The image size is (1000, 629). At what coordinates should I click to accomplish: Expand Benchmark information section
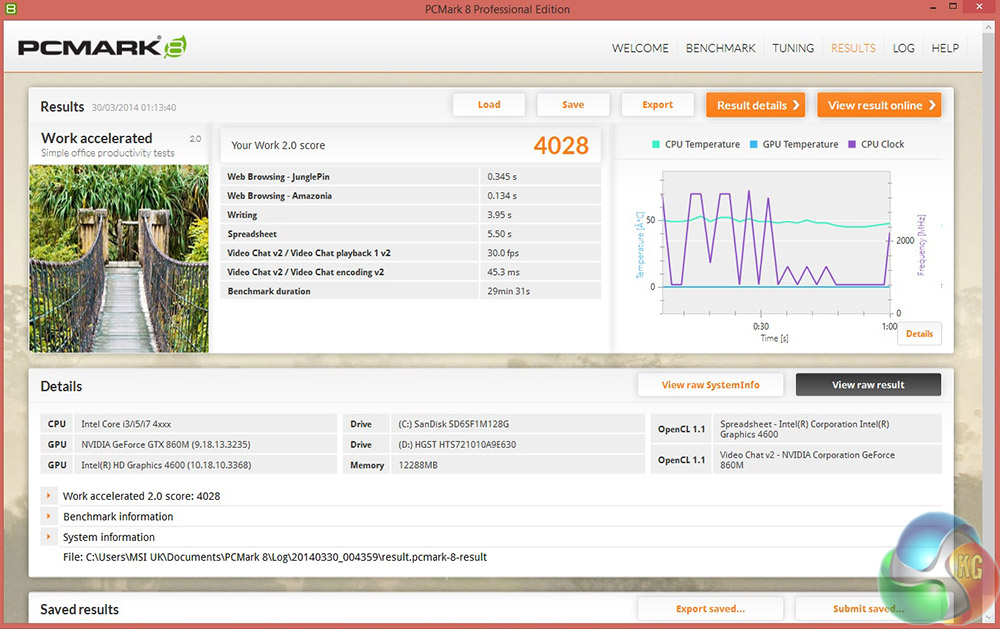coord(48,516)
